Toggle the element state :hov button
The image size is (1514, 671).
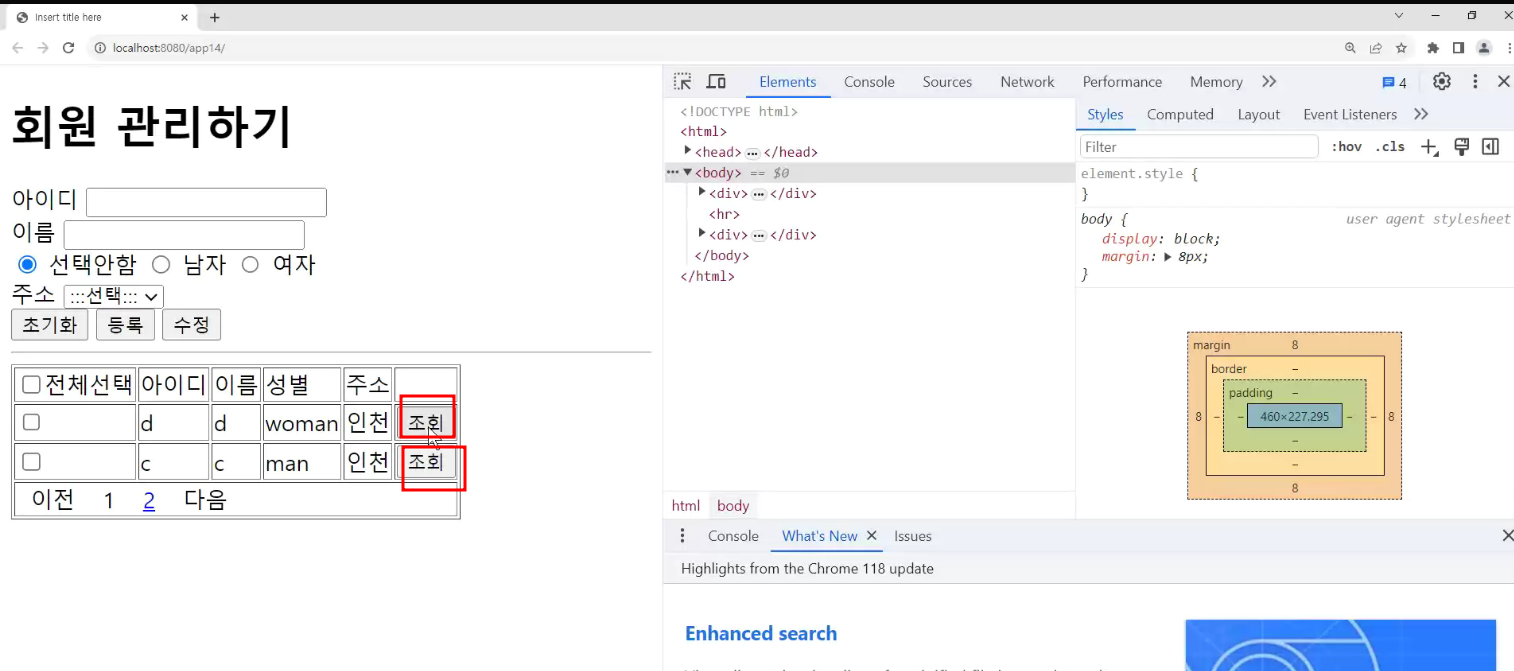(x=1346, y=147)
